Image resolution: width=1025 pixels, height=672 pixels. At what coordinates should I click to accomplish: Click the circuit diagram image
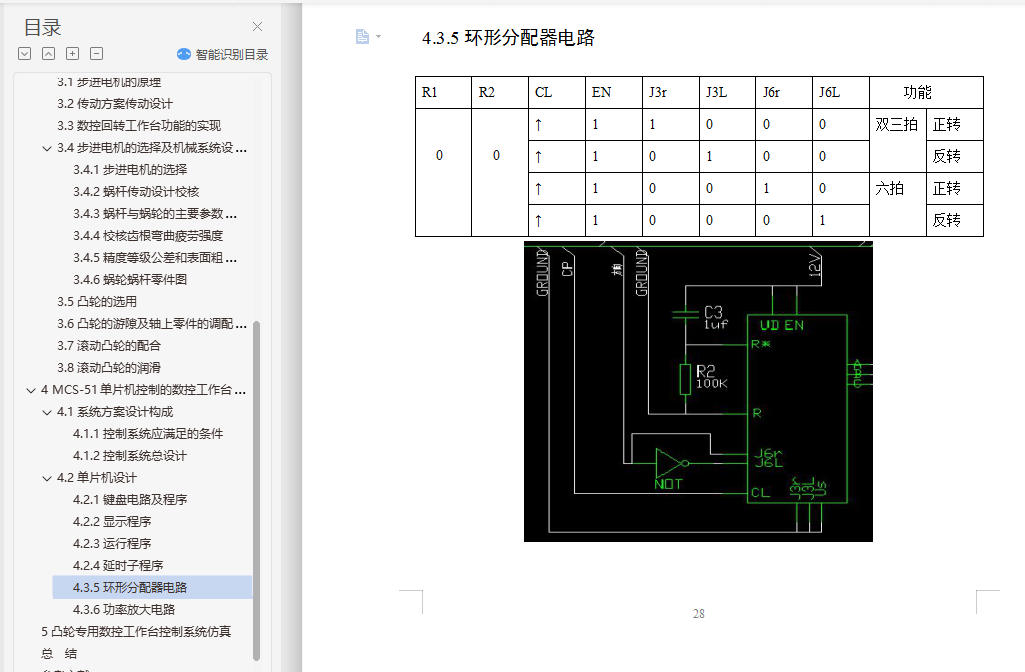pos(698,392)
